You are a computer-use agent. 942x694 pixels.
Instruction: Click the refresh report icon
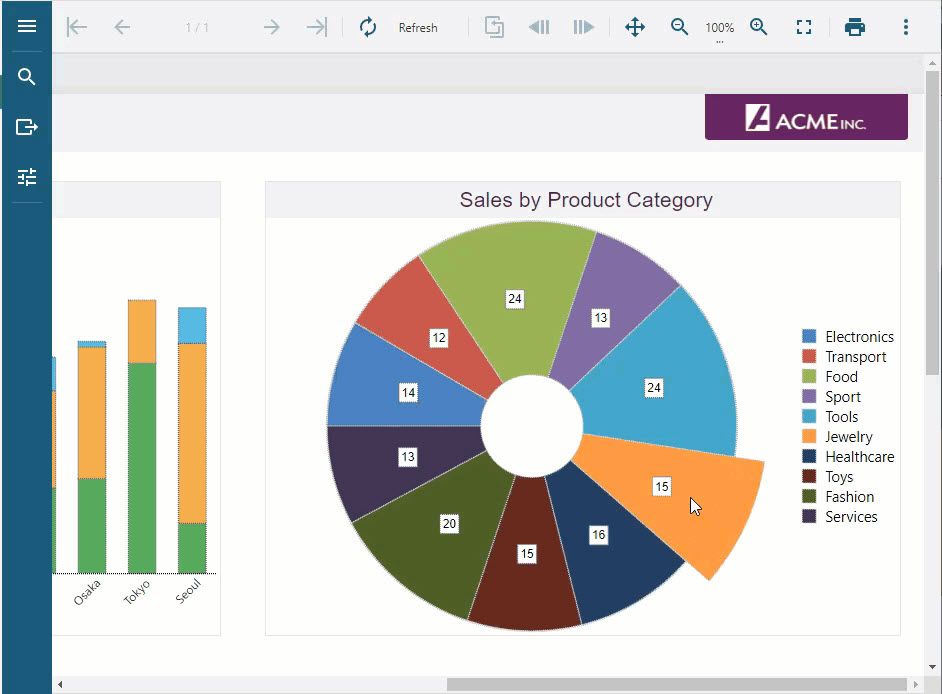[368, 27]
